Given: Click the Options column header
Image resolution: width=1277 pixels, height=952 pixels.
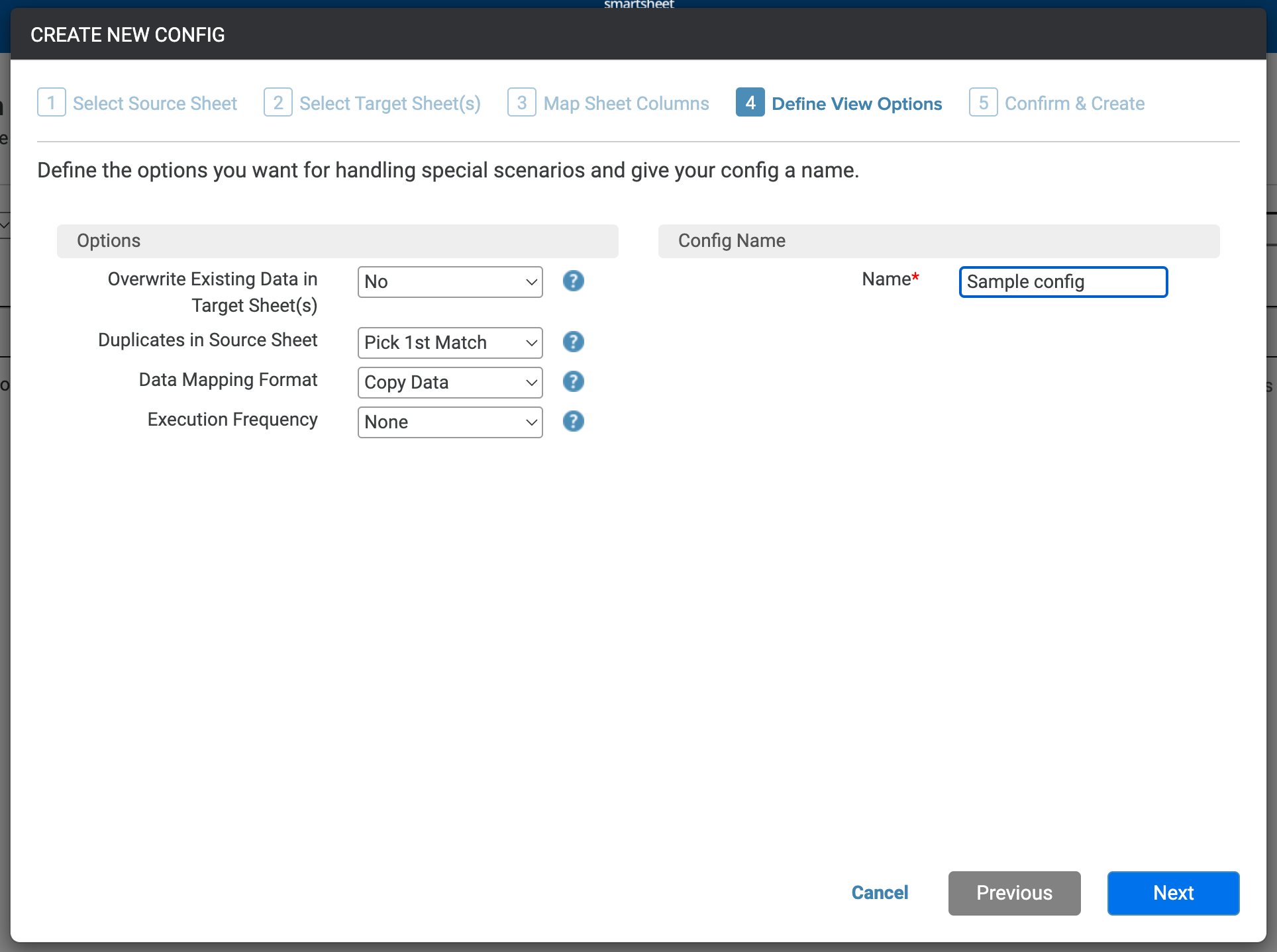Looking at the screenshot, I should (109, 241).
